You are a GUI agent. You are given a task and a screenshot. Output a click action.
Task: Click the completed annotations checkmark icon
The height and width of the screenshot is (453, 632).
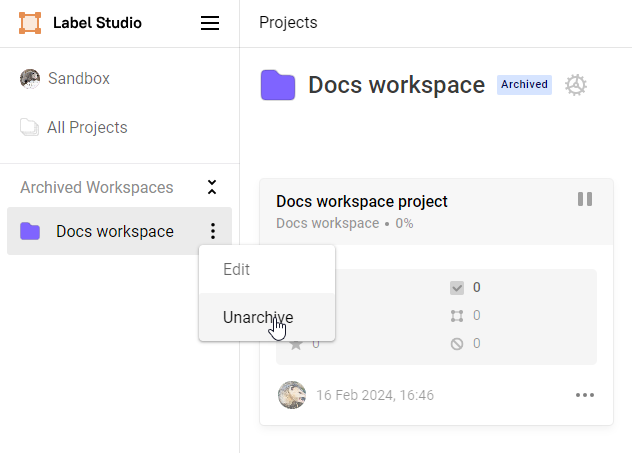(x=457, y=288)
